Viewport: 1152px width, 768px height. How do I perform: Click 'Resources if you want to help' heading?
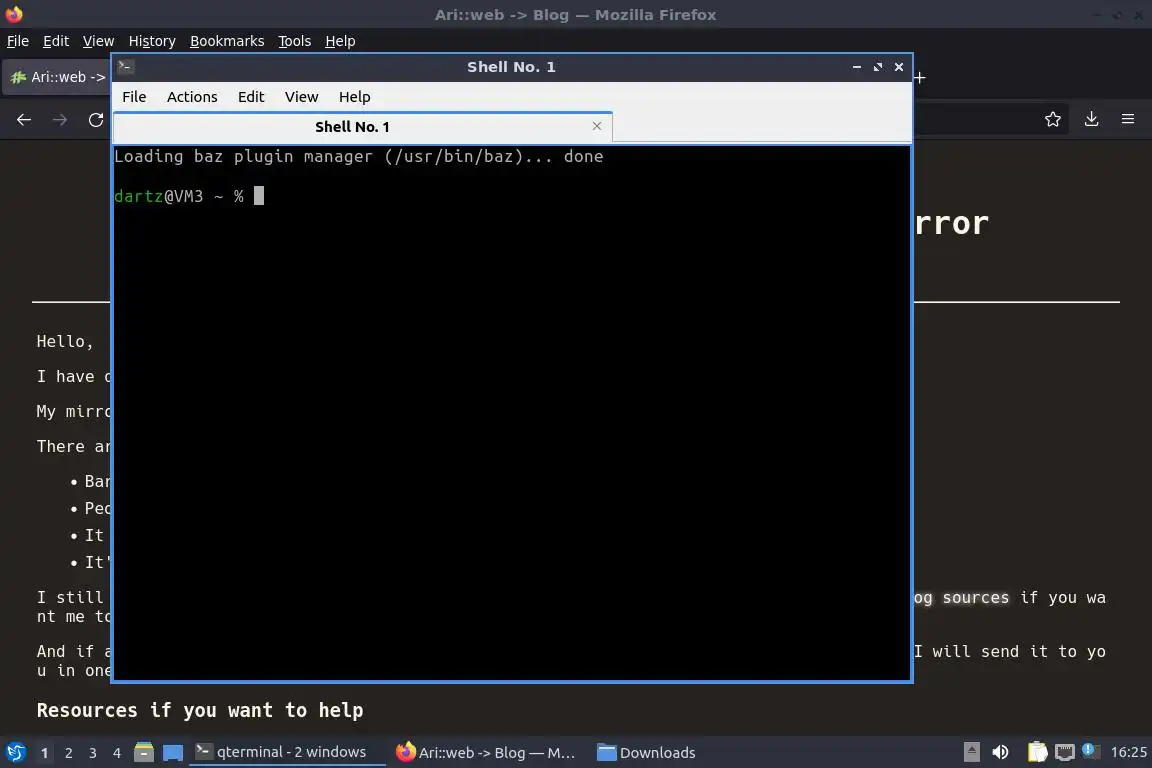(x=200, y=710)
